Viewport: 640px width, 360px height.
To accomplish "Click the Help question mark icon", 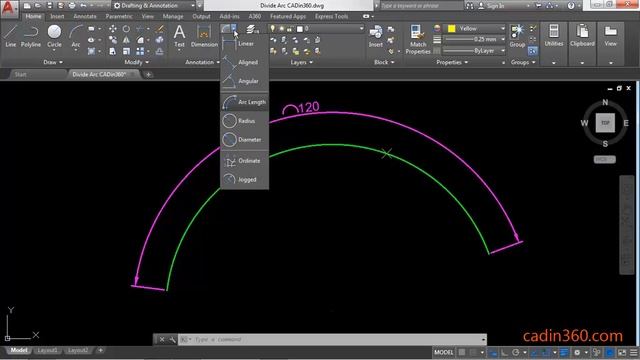I will pos(571,6).
